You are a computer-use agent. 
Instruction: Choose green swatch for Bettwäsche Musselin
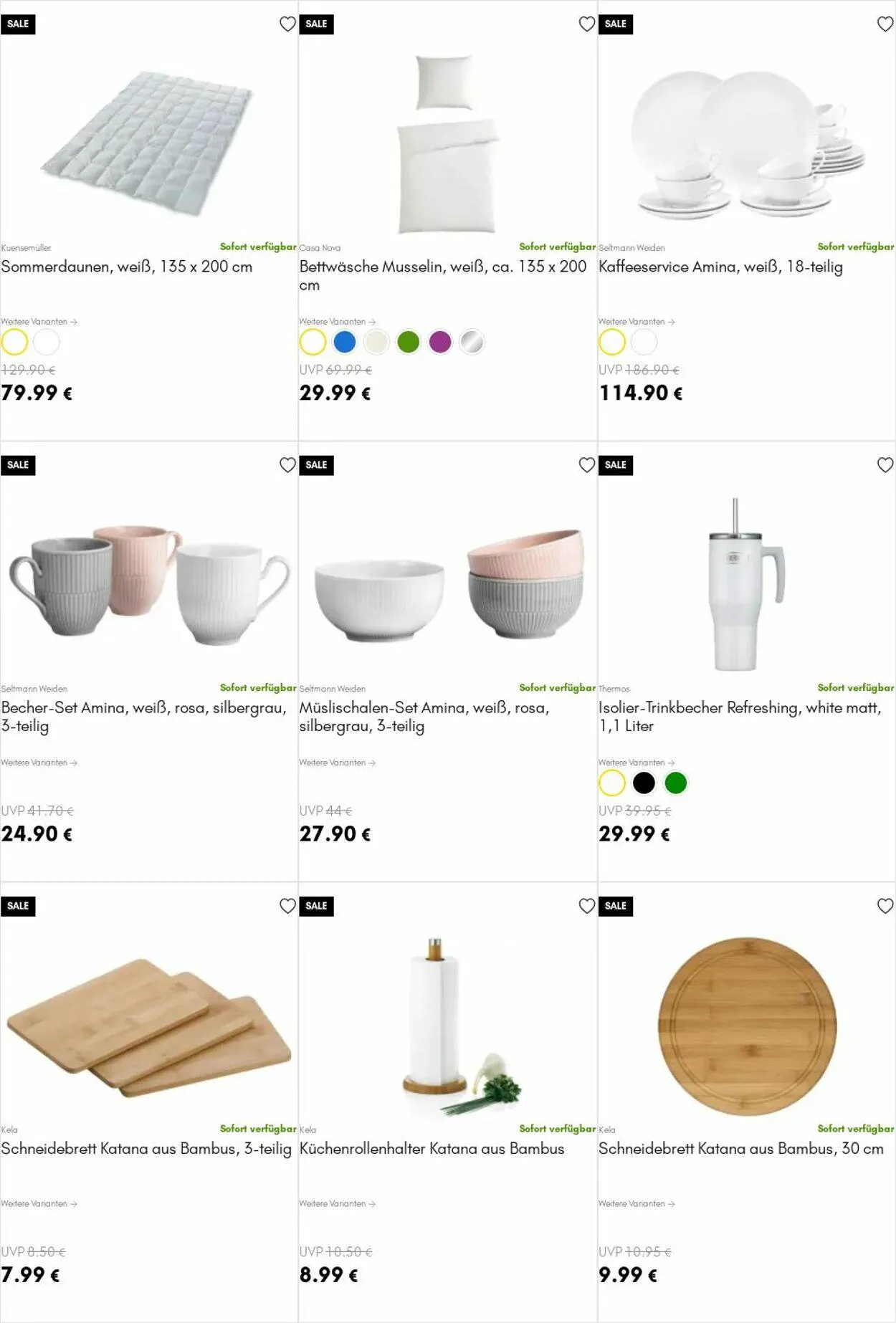[409, 342]
